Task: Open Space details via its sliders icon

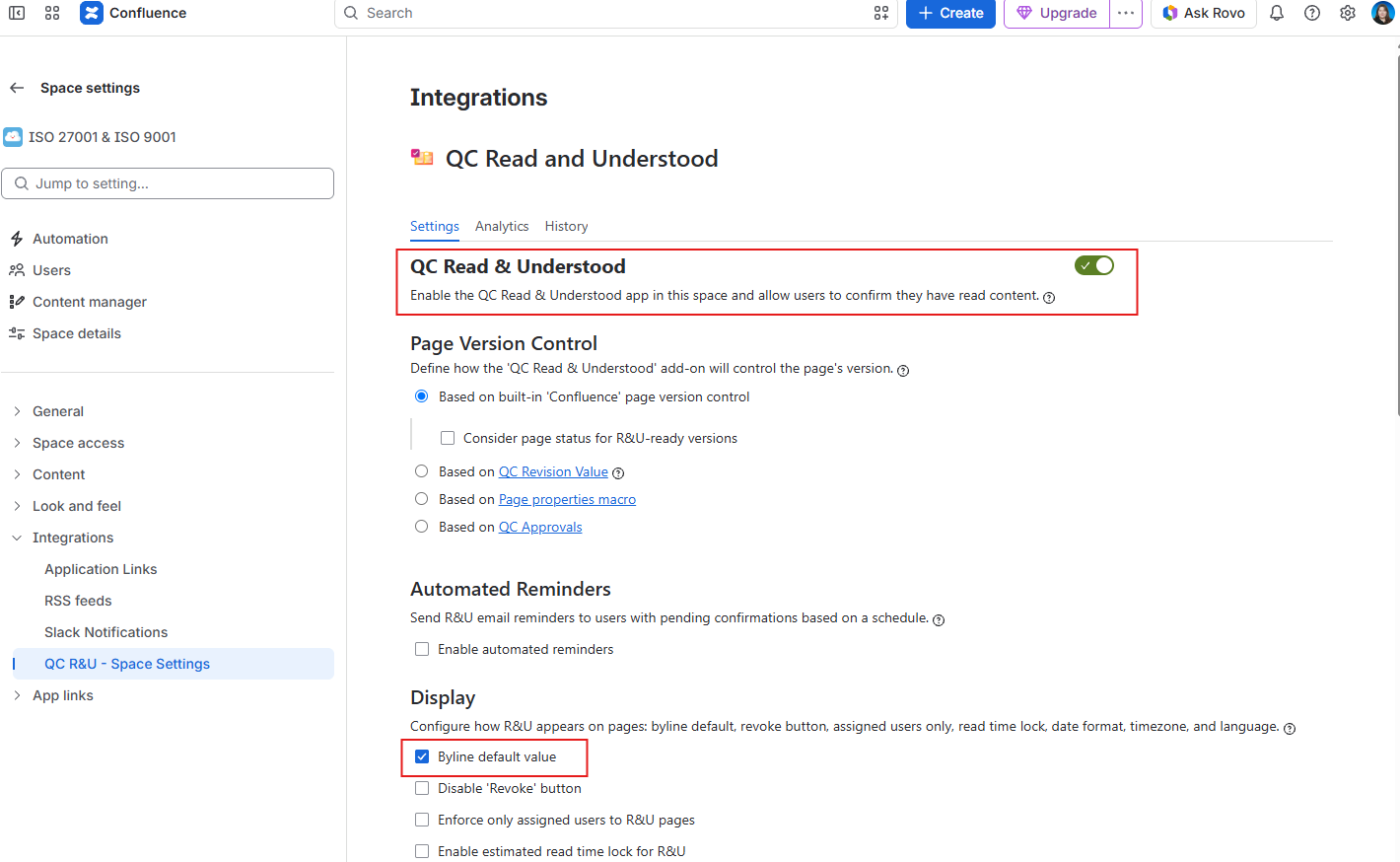Action: click(17, 333)
